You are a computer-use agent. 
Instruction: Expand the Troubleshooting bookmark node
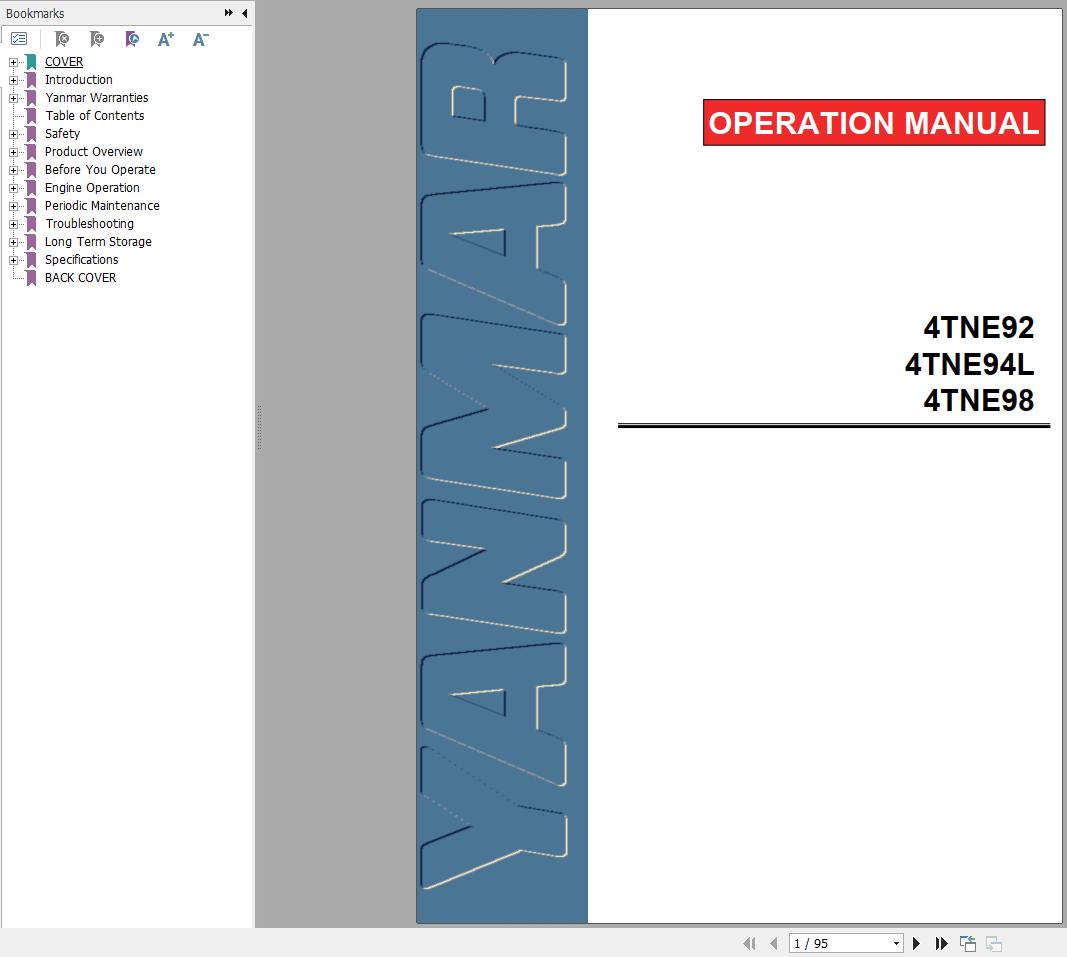(x=13, y=224)
